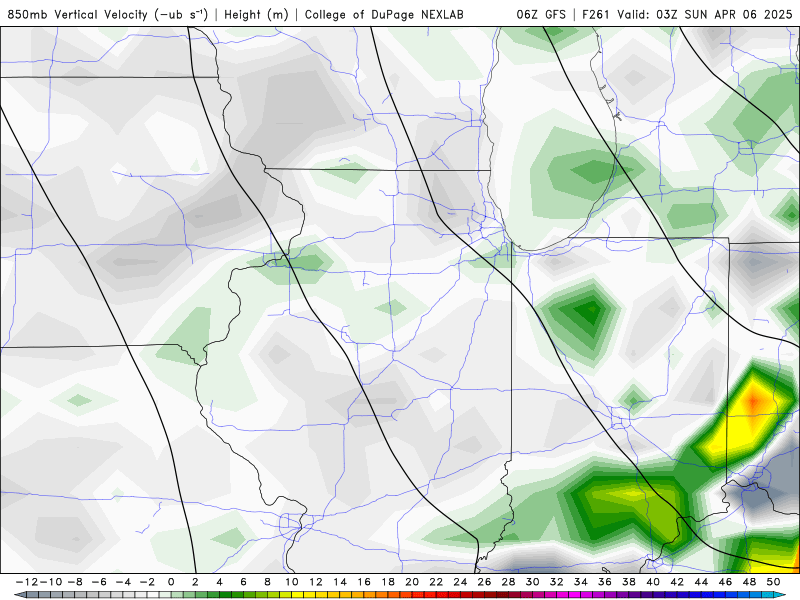Select the "0" label on the color scale
The height and width of the screenshot is (600, 800).
[x=171, y=582]
